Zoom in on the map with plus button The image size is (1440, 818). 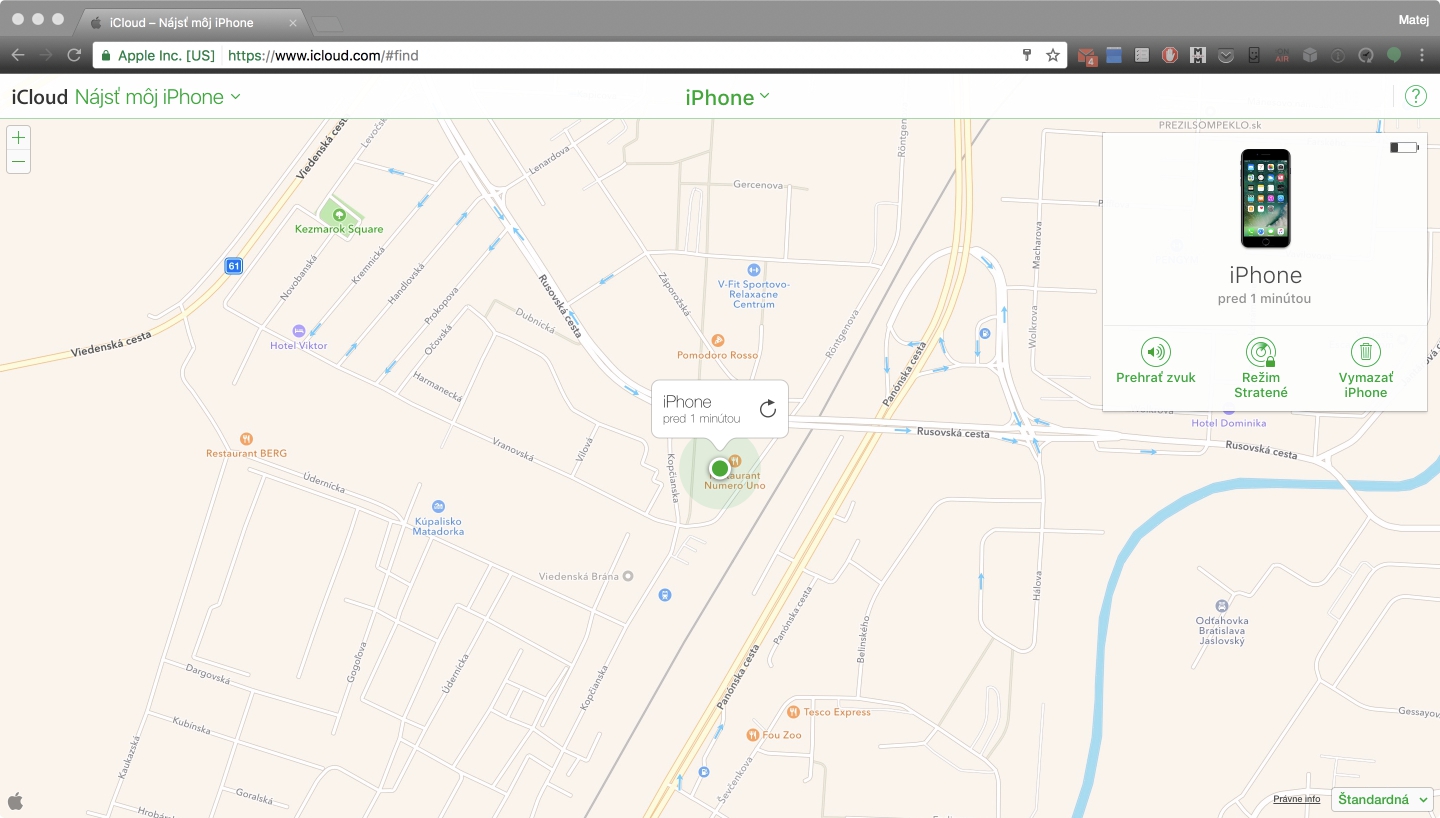(18, 137)
